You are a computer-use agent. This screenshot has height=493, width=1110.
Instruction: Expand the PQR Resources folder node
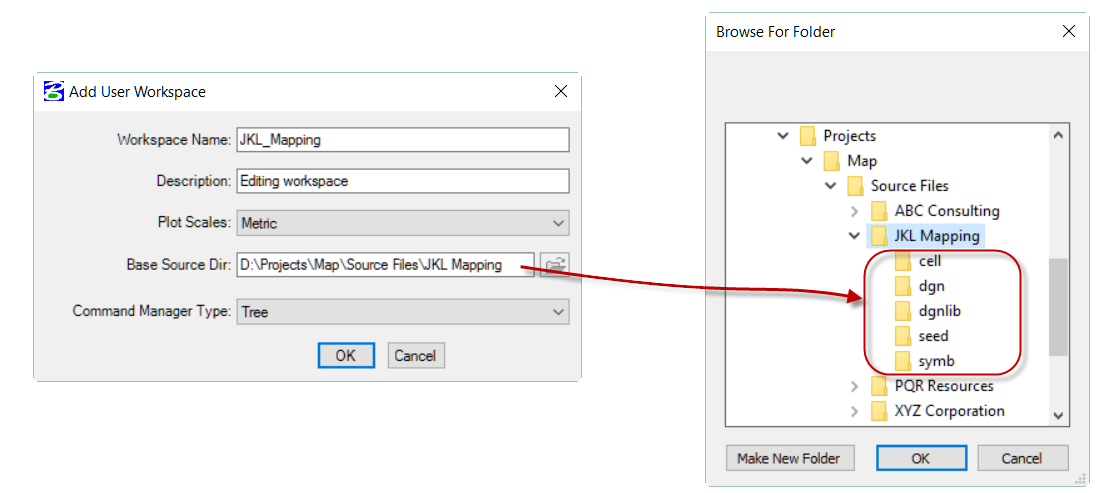855,386
